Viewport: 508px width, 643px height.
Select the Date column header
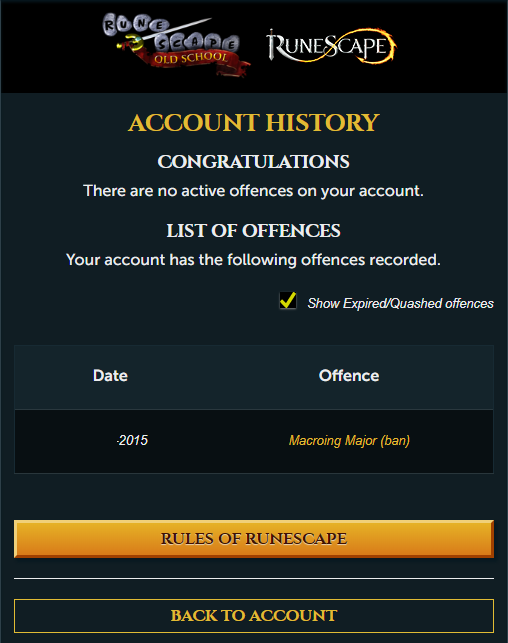(110, 376)
